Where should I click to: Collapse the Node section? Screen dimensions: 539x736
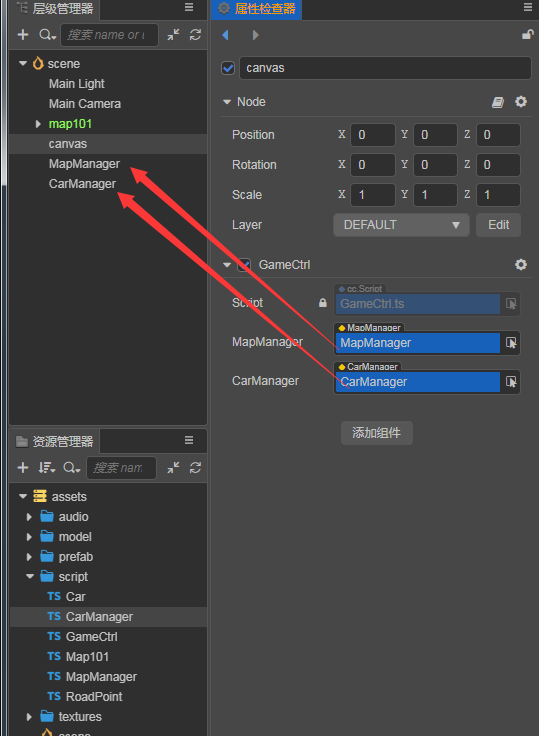[227, 102]
